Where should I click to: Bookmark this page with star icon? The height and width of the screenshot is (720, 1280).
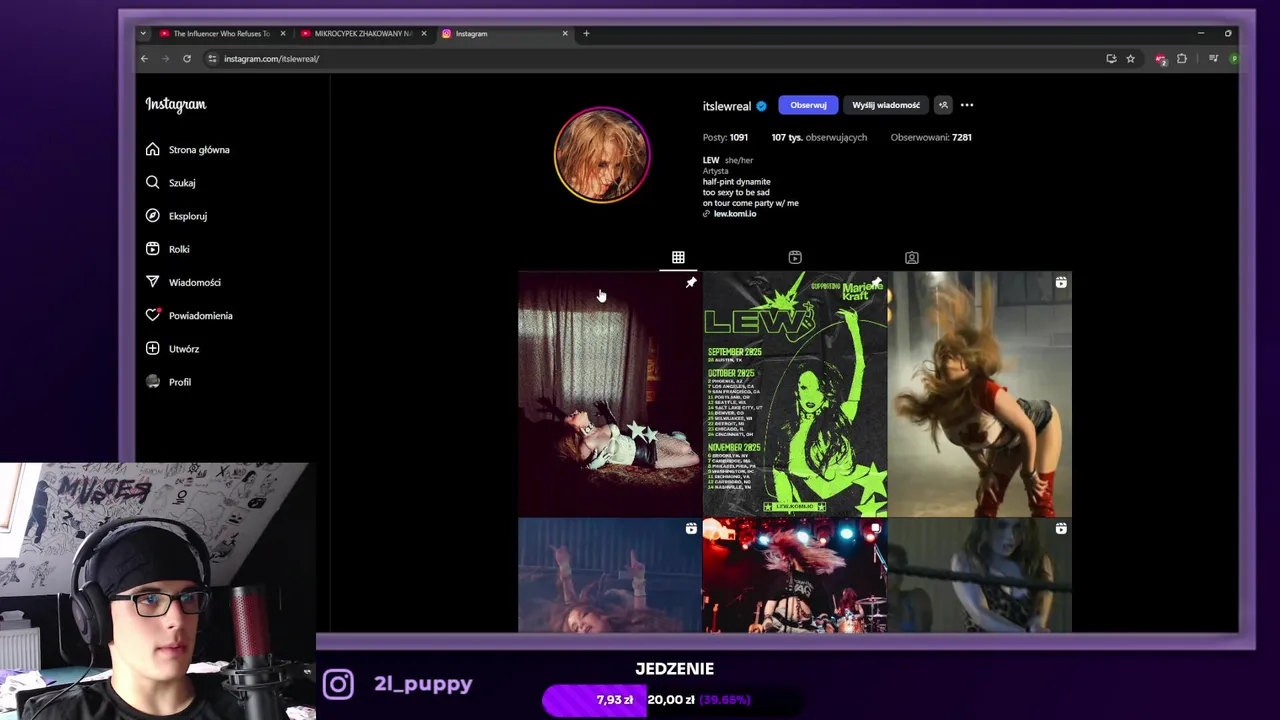(1131, 59)
